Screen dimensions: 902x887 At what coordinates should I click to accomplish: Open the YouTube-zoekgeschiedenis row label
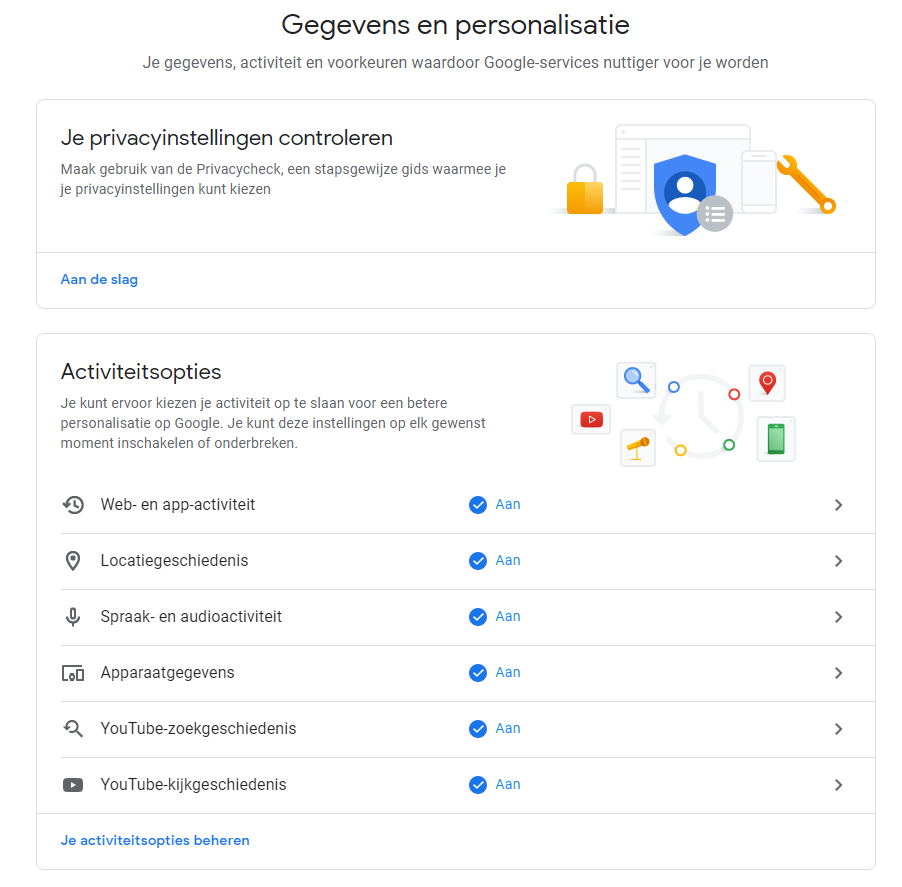coord(198,729)
